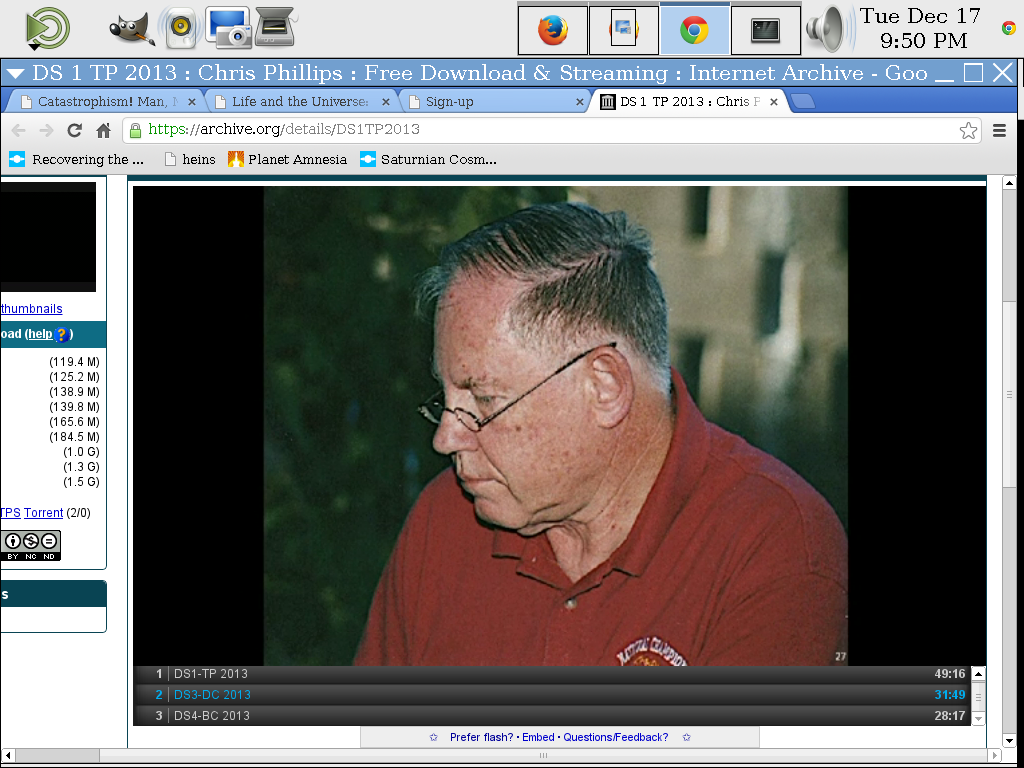Click the archive.org address bar
Screen dimensions: 1024x768
(552, 130)
